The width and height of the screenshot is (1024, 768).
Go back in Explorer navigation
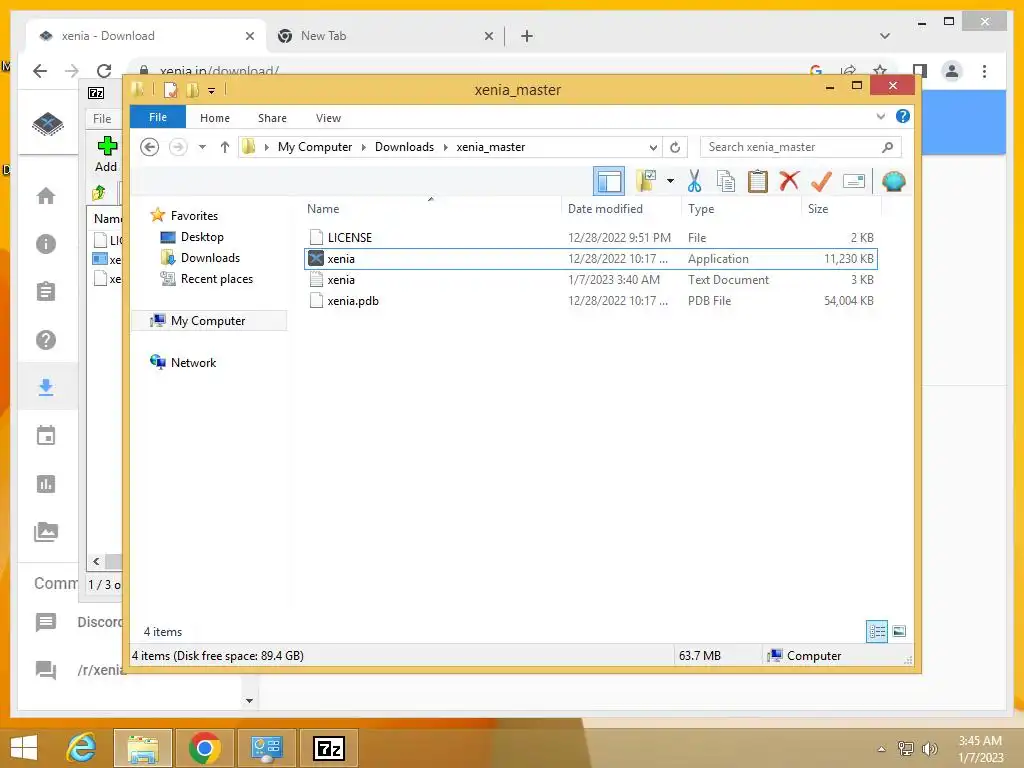click(150, 147)
